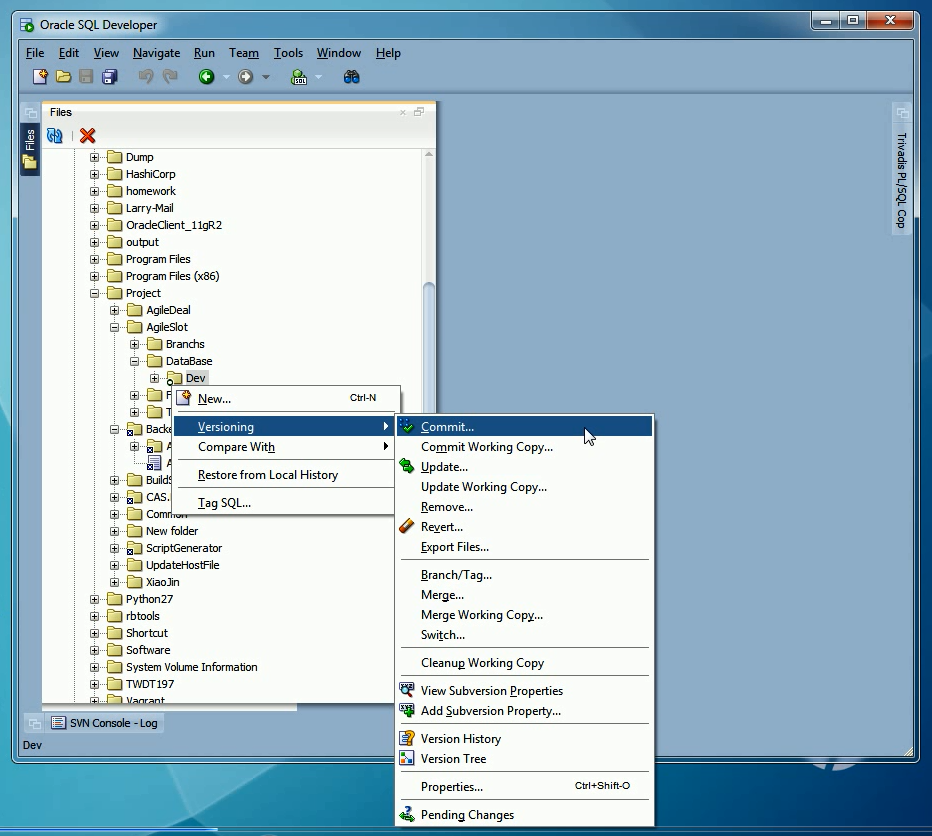Click the View Subversion Properties icon
Image resolution: width=932 pixels, height=836 pixels.
coord(407,690)
